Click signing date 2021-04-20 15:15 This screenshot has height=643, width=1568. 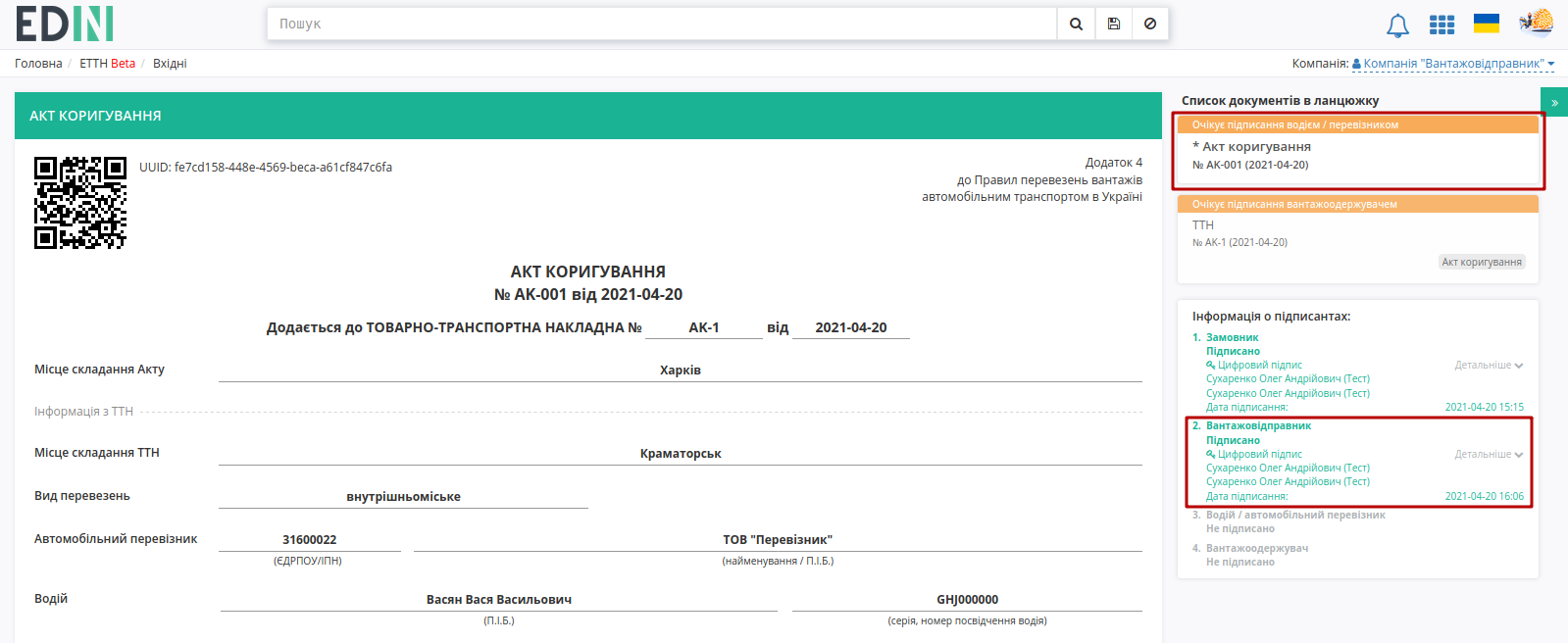[x=1484, y=408]
